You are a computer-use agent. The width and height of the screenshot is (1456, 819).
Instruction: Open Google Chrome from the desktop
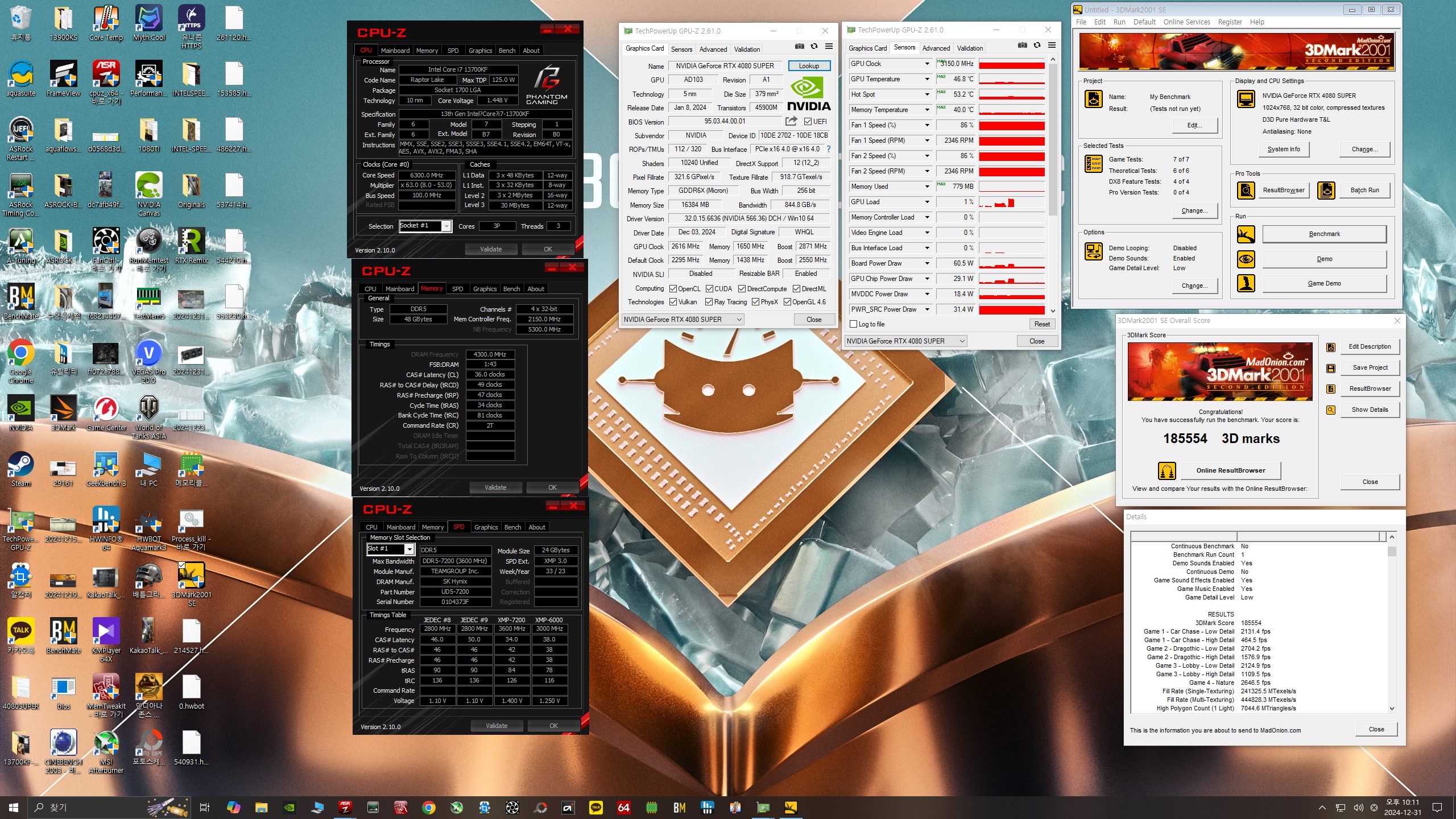(x=20, y=362)
